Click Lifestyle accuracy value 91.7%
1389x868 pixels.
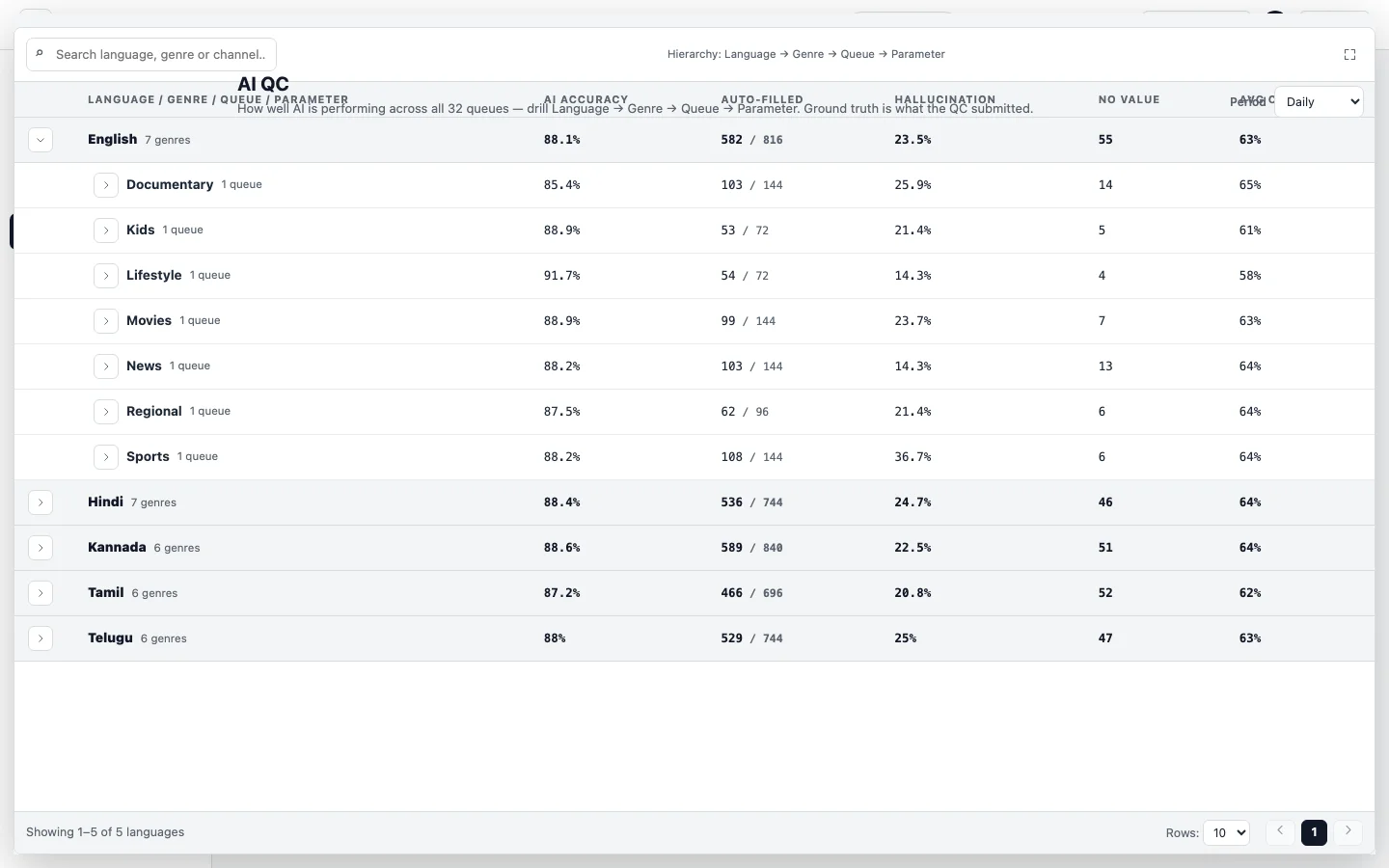point(561,276)
